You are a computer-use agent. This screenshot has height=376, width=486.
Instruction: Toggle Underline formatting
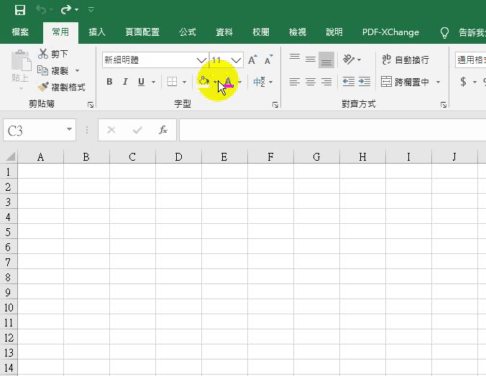[141, 82]
